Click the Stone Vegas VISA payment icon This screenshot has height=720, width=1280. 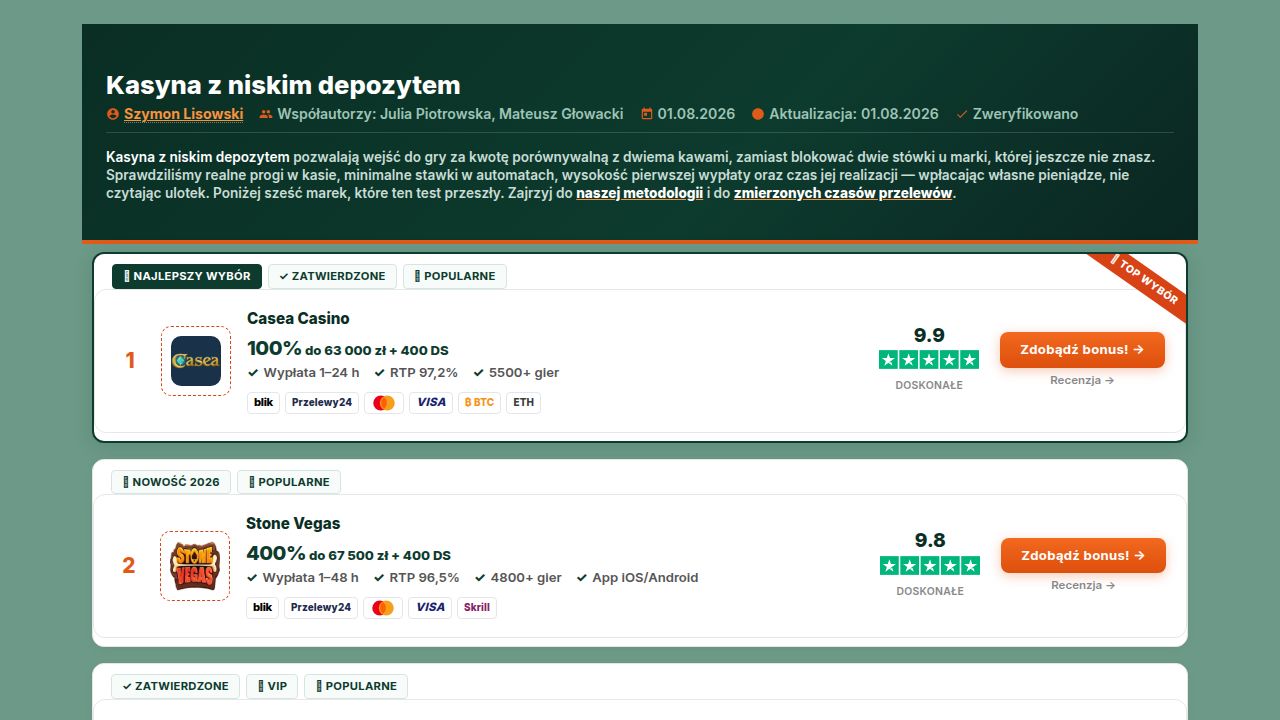click(x=430, y=608)
